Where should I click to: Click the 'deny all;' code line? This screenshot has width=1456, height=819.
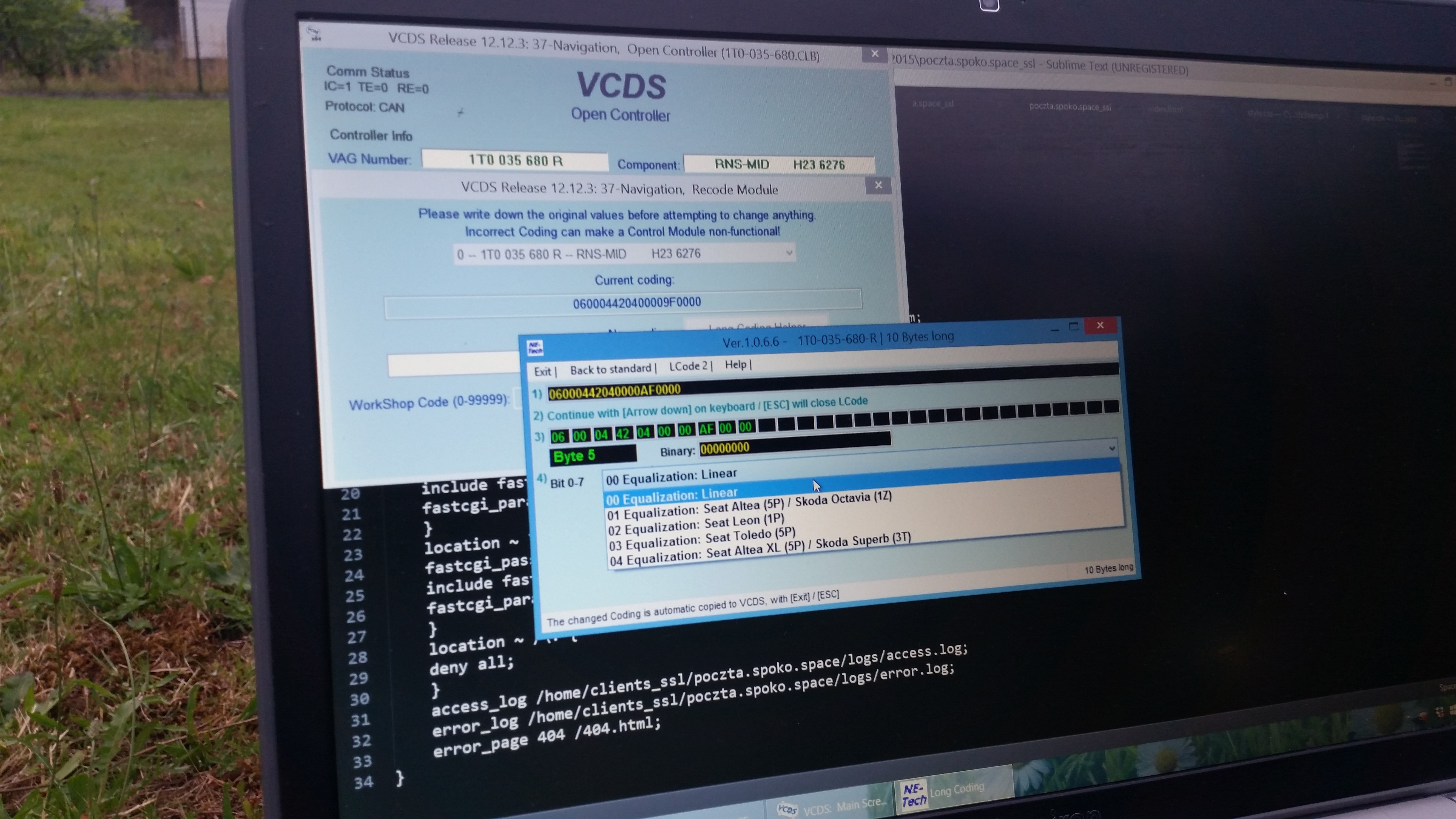click(471, 665)
